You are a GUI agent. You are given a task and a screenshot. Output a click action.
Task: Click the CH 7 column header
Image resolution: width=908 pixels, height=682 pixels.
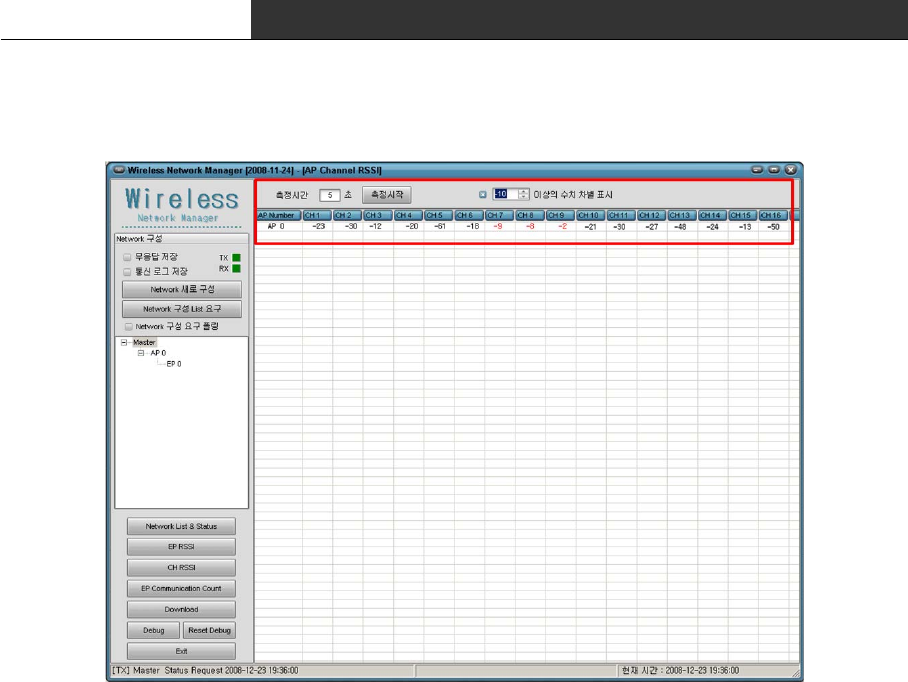[x=500, y=215]
